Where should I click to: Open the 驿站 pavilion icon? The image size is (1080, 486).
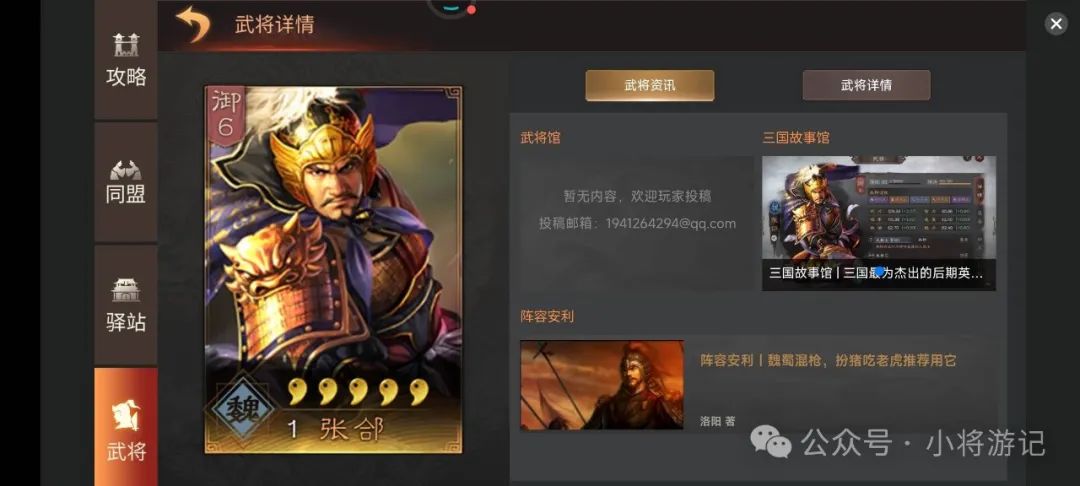tap(126, 304)
